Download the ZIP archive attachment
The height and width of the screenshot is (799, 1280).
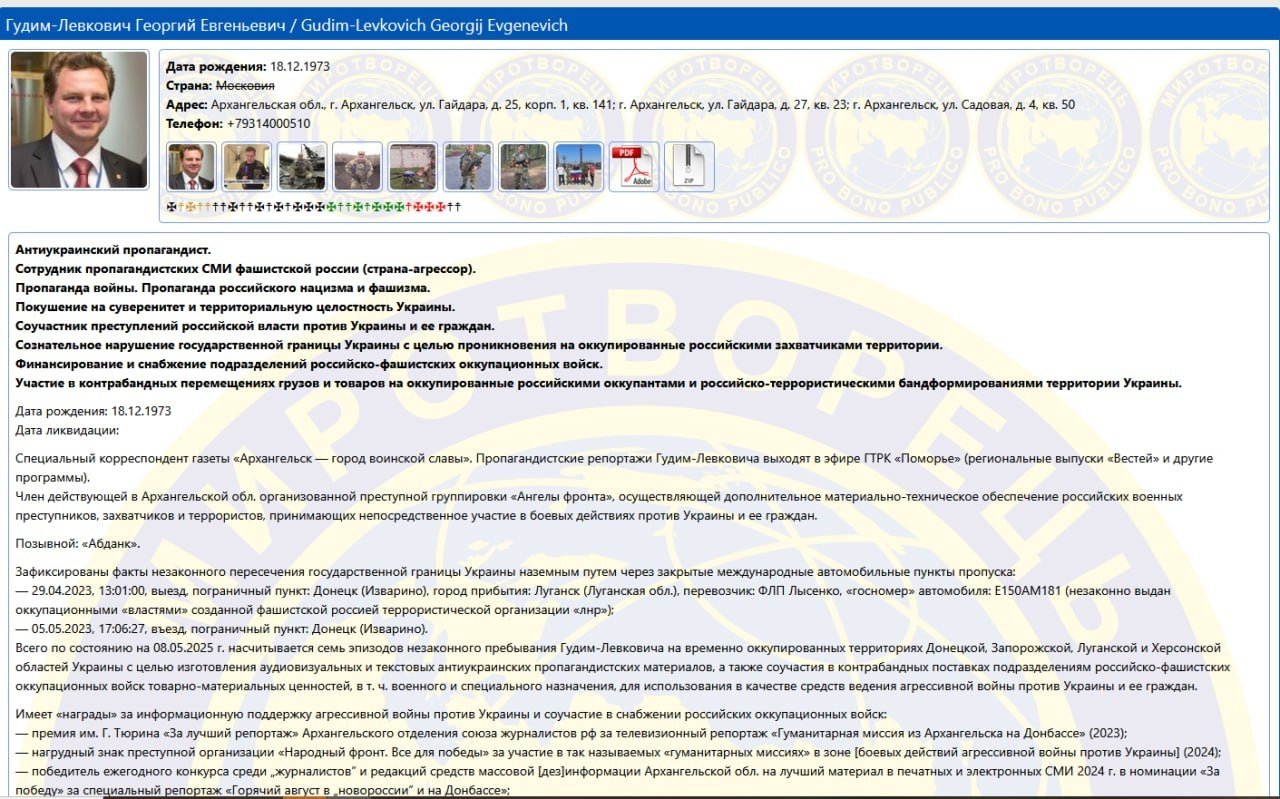tap(689, 167)
